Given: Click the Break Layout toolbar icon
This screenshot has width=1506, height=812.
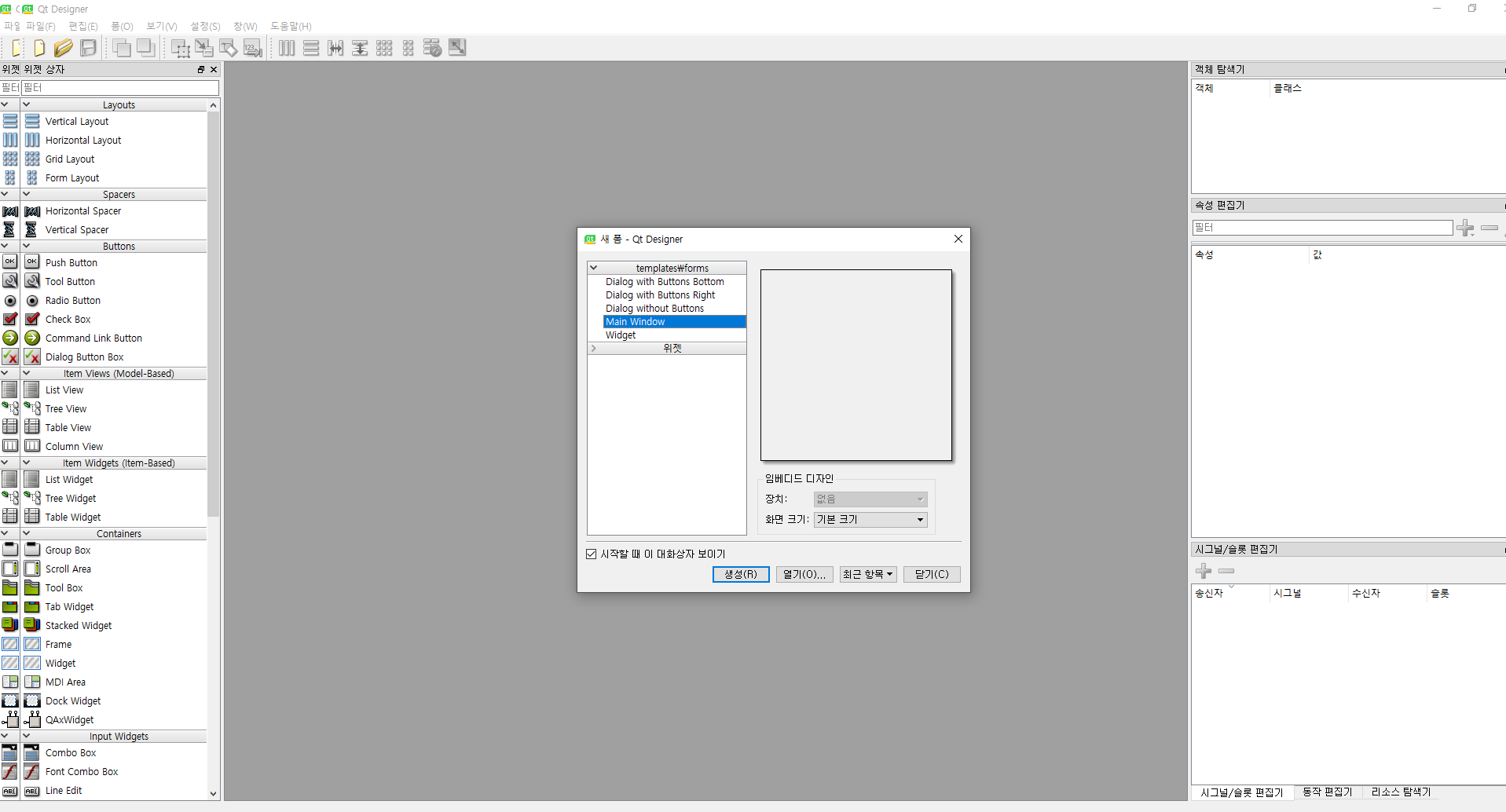Looking at the screenshot, I should [x=433, y=48].
